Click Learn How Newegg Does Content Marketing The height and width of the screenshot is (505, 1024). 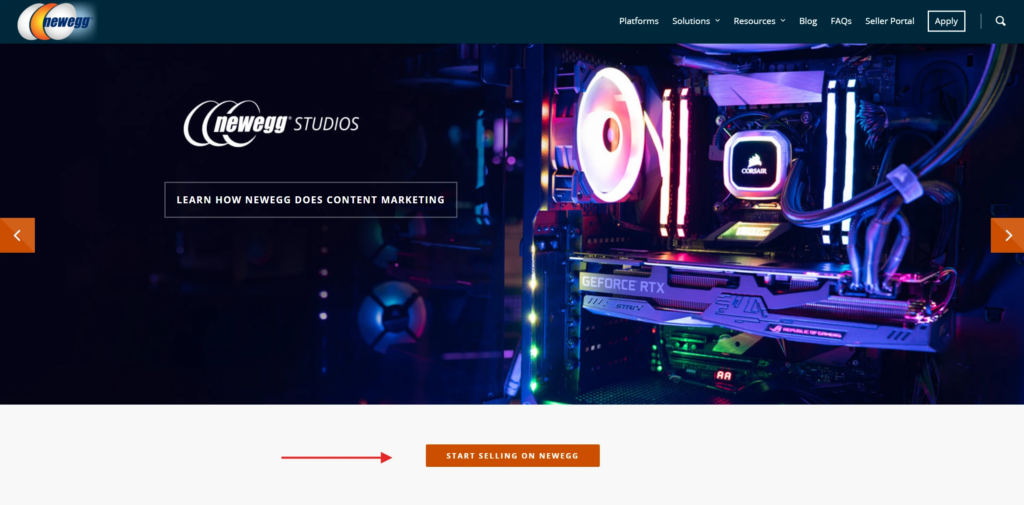click(x=311, y=200)
